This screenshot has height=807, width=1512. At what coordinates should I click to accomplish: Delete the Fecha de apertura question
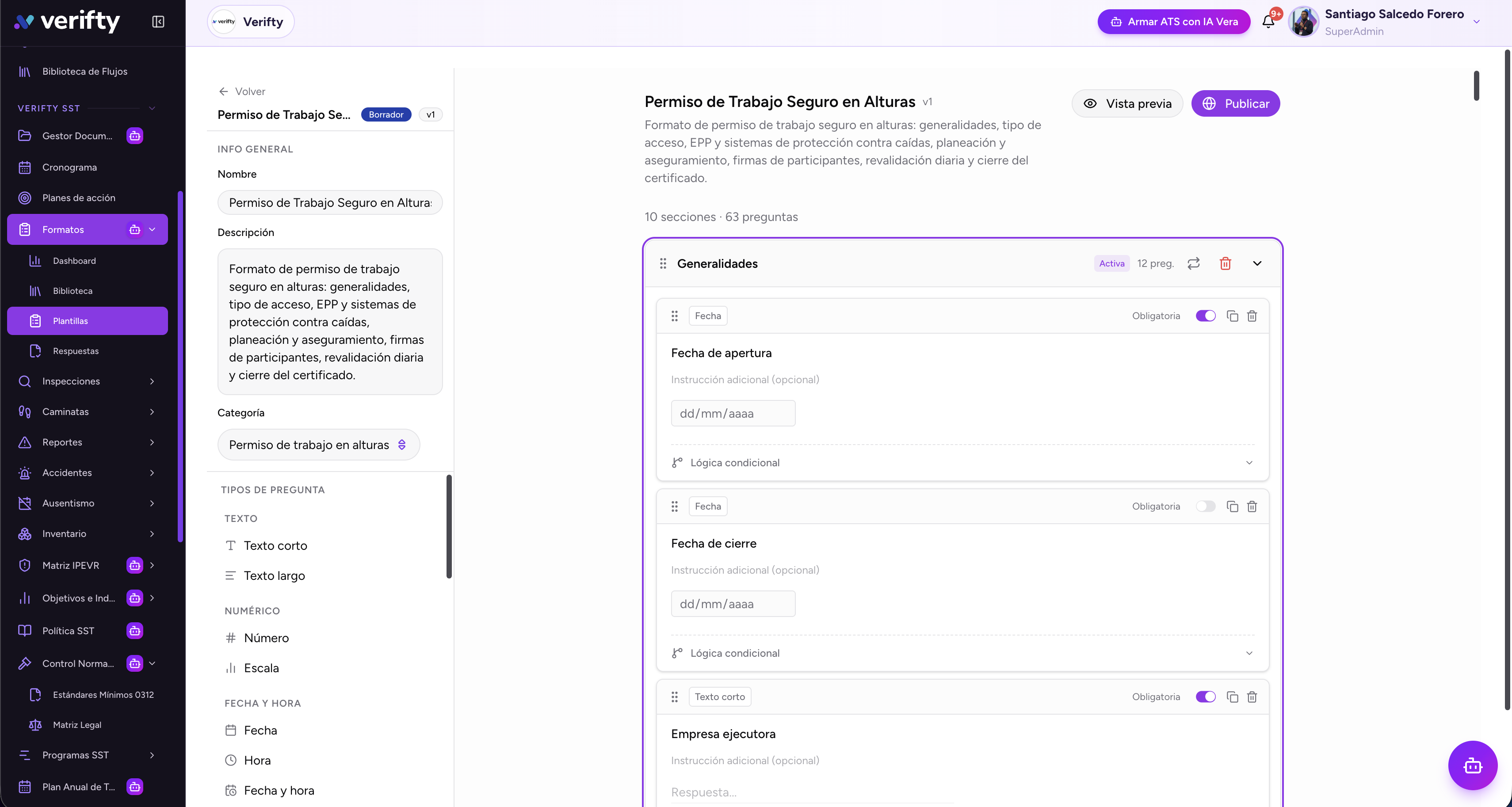click(x=1252, y=316)
